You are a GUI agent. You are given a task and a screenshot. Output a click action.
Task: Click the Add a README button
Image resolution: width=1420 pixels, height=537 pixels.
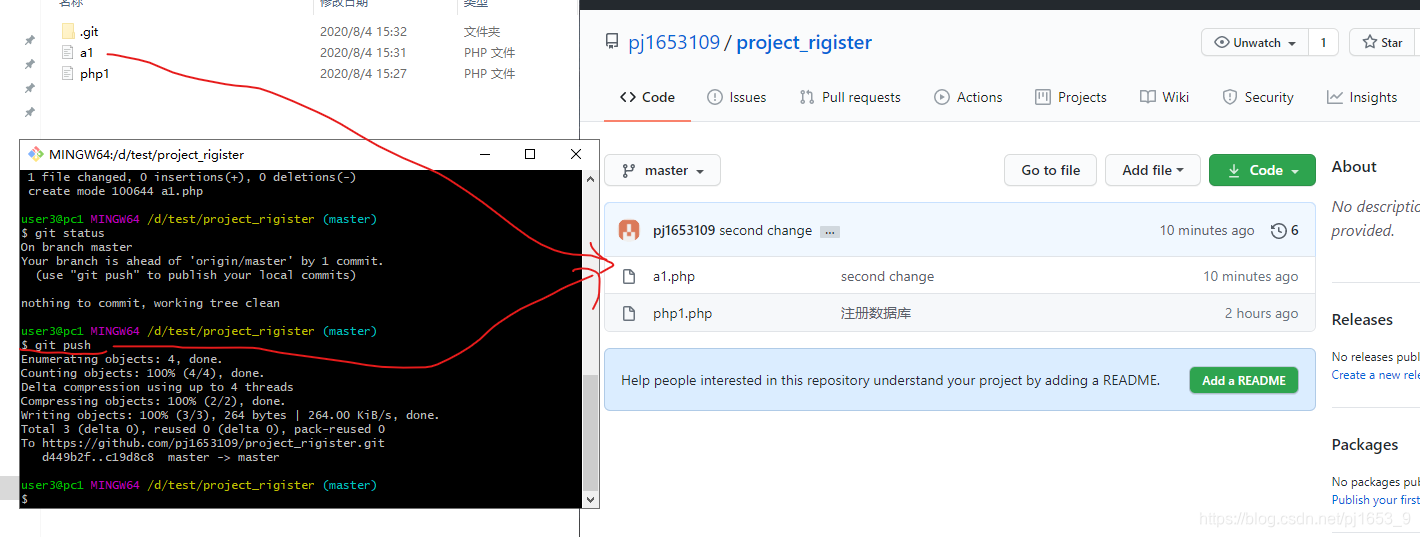[x=1244, y=380]
